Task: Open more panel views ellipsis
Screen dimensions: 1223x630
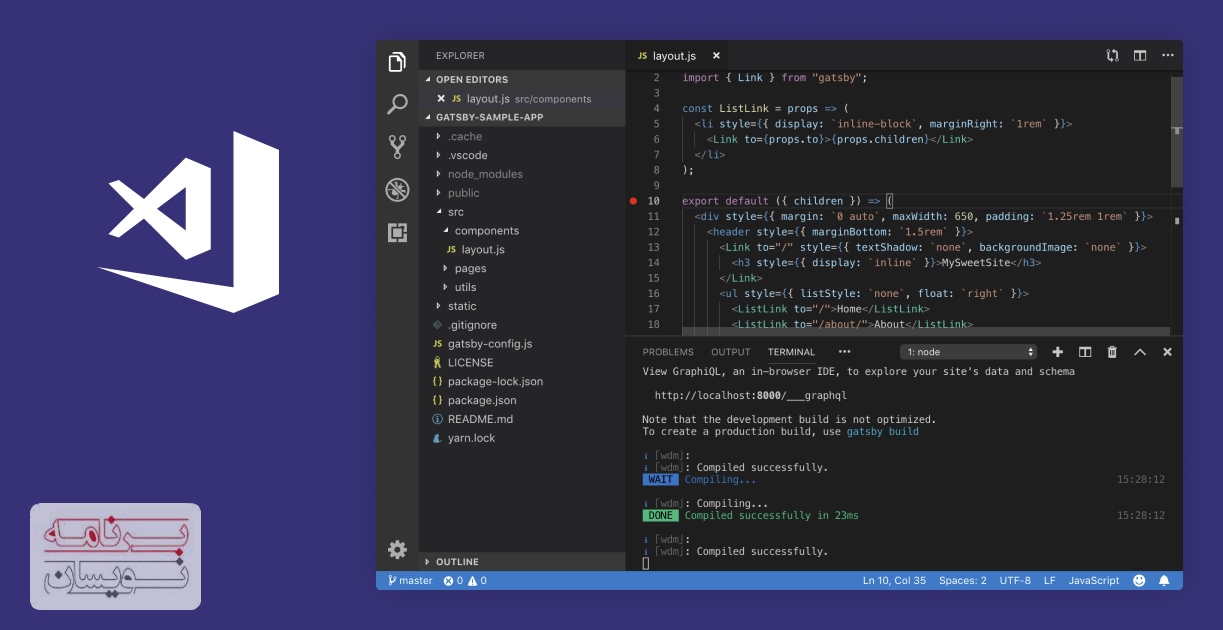Action: [x=845, y=352]
